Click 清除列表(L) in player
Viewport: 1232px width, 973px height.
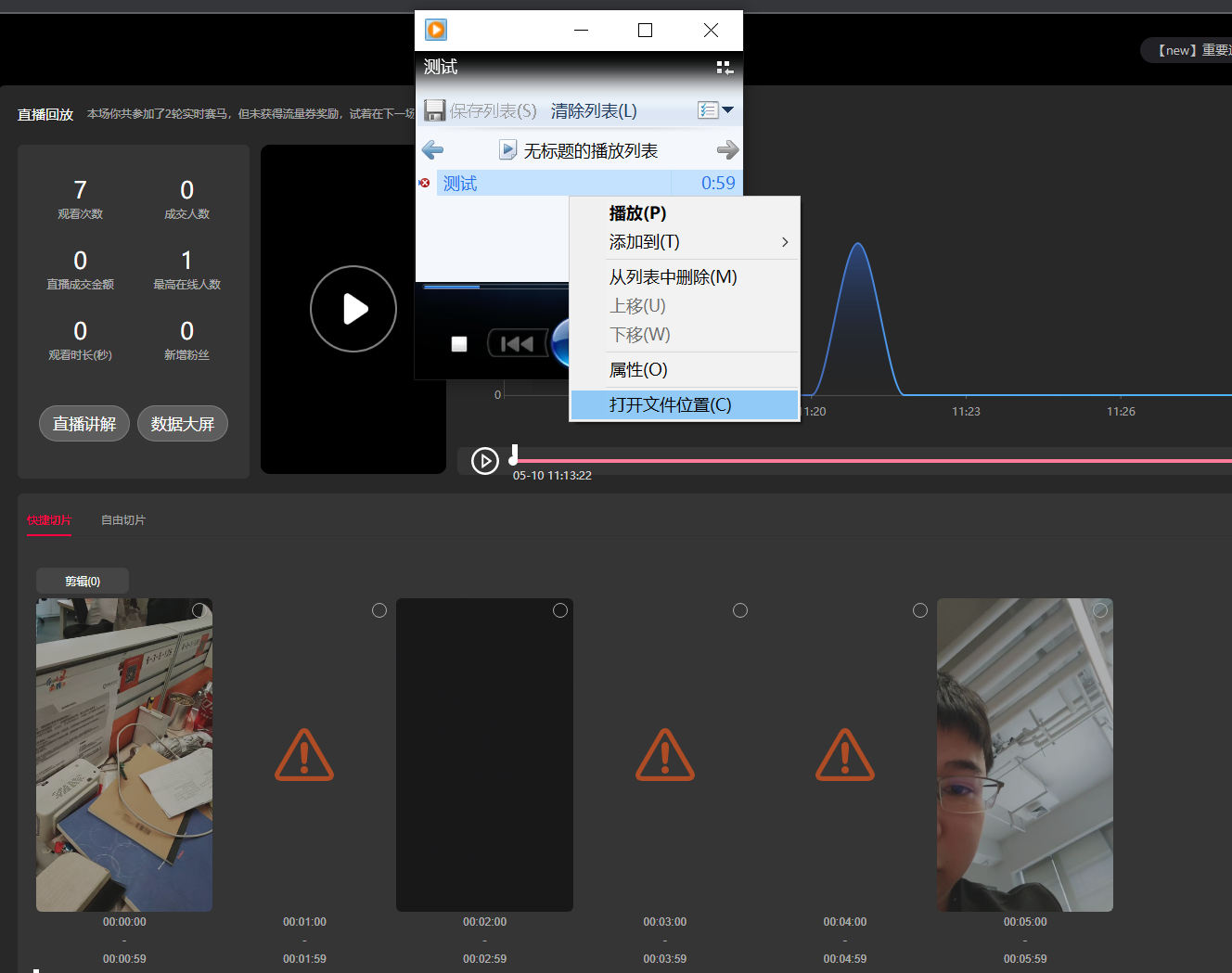(x=594, y=111)
